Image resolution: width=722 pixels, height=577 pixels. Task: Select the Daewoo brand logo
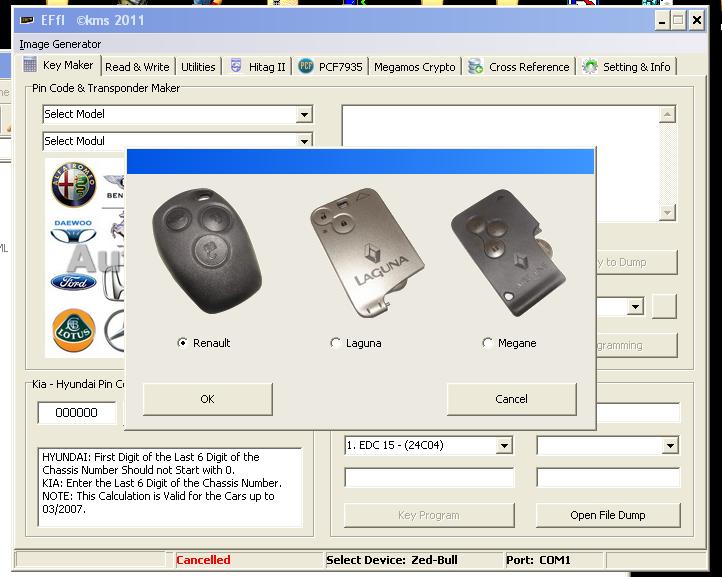tap(74, 231)
